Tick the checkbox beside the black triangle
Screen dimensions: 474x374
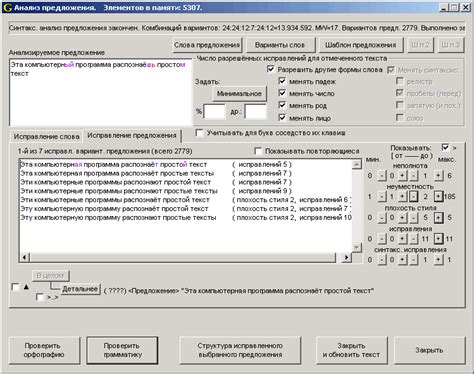(15, 287)
